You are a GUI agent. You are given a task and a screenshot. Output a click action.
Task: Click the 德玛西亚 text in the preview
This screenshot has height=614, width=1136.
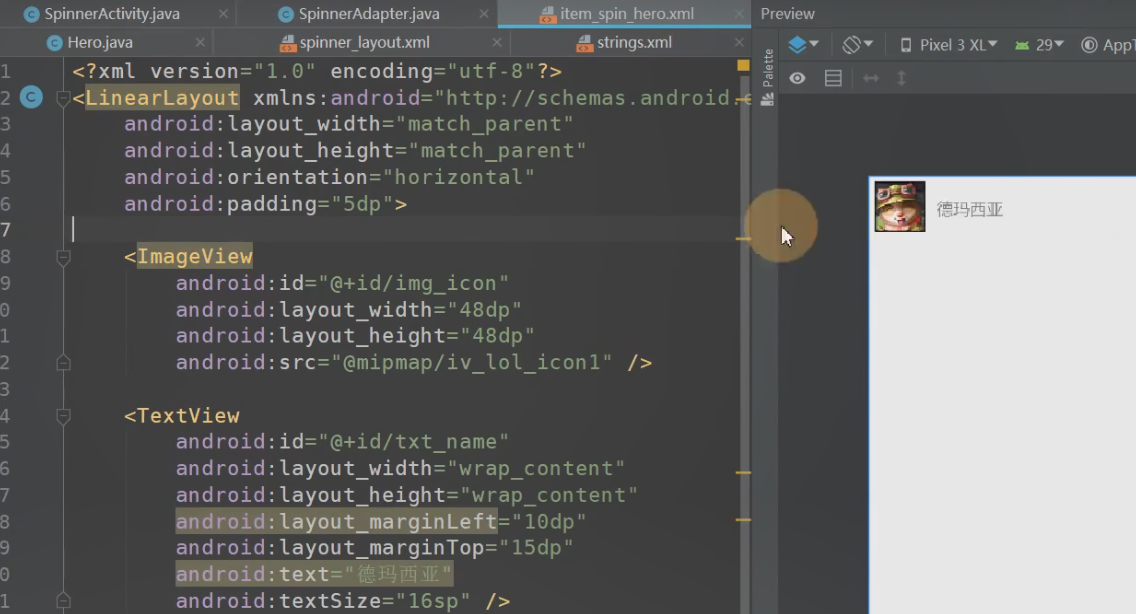969,209
